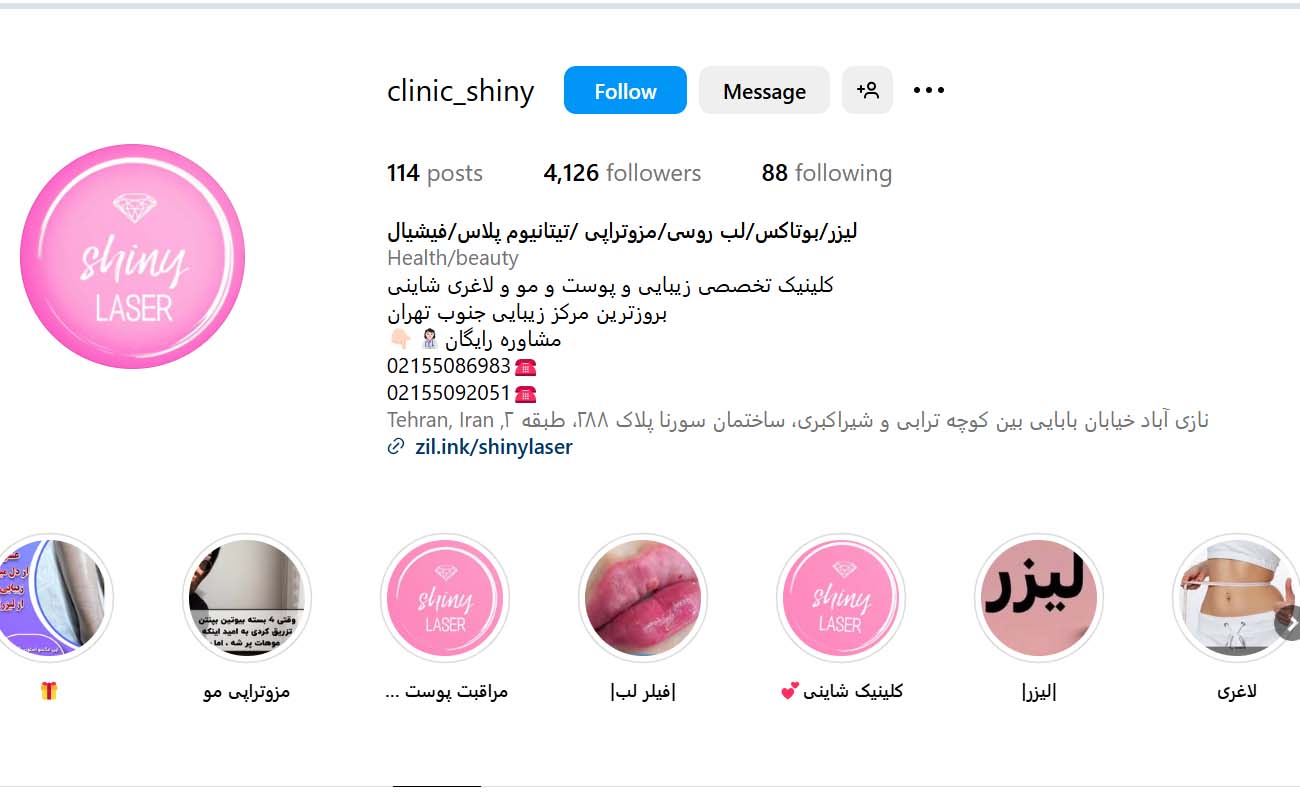The height and width of the screenshot is (812, 1300).
Task: View the 4,126 followers list
Action: click(622, 173)
